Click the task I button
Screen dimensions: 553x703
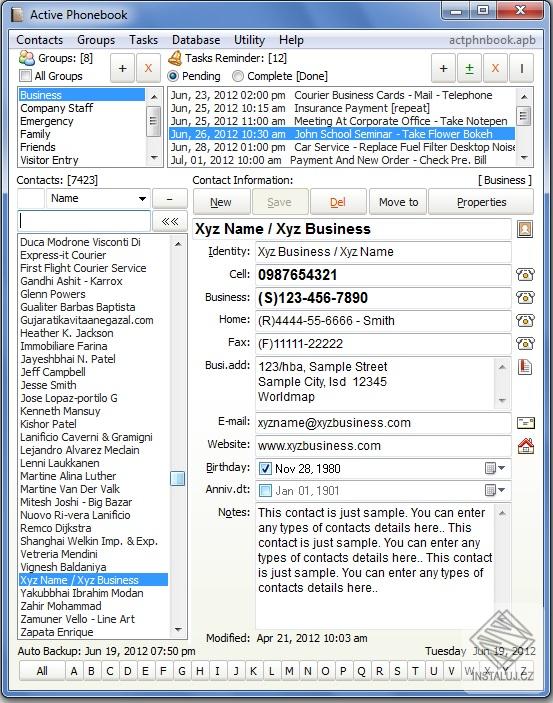[521, 69]
